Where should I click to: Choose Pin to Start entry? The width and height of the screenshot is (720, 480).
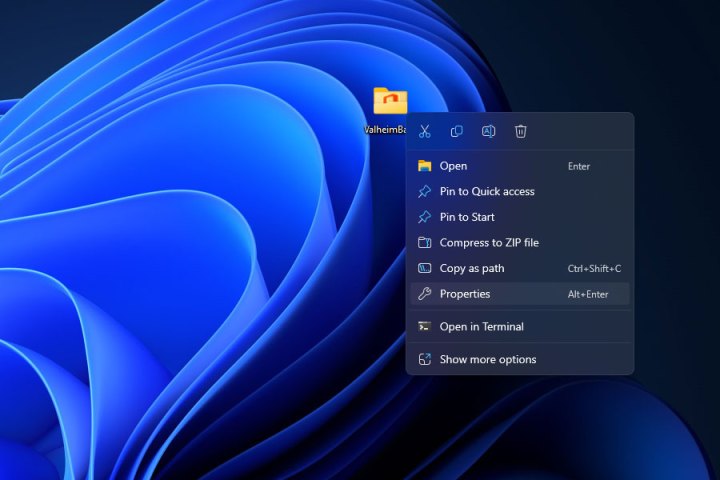coord(467,217)
